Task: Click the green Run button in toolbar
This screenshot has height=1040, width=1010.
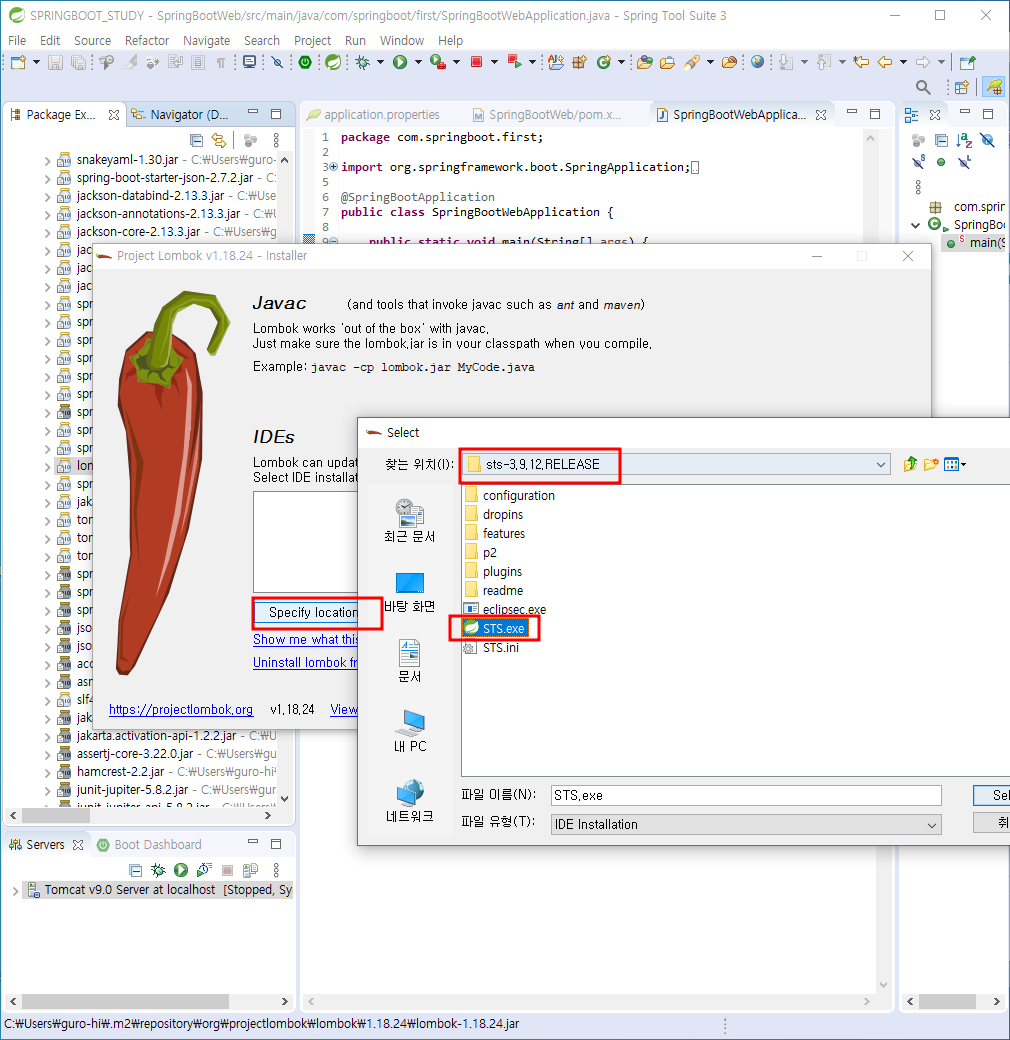Action: click(400, 62)
